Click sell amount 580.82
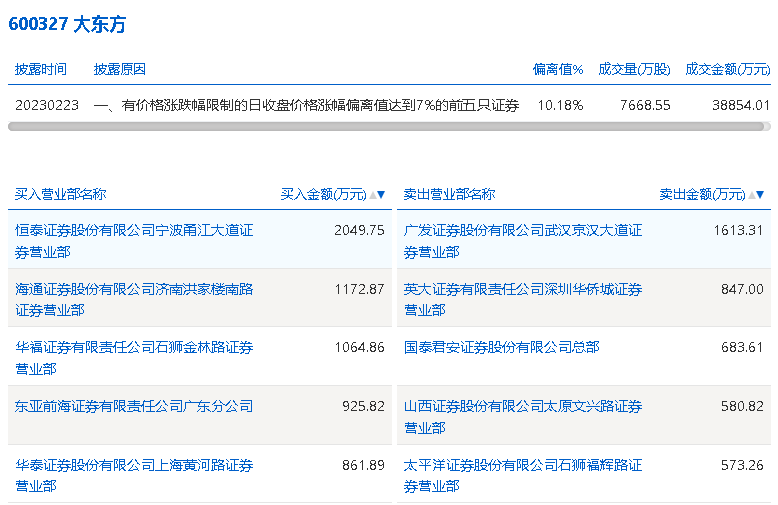778x505 pixels. [742, 406]
